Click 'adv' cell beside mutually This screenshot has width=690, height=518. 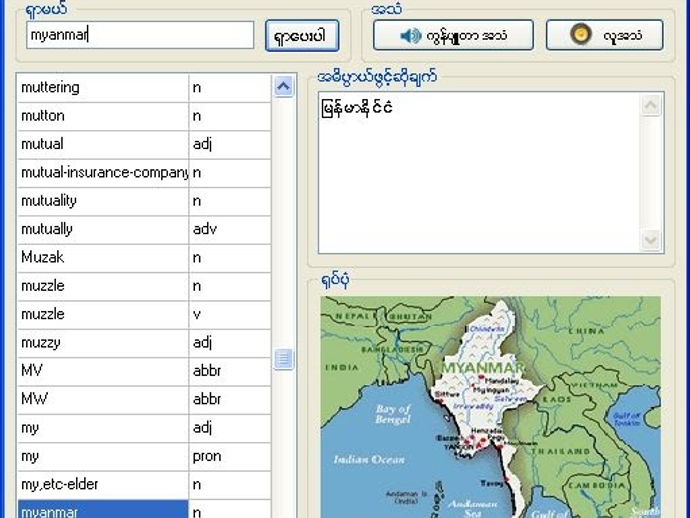(230, 229)
